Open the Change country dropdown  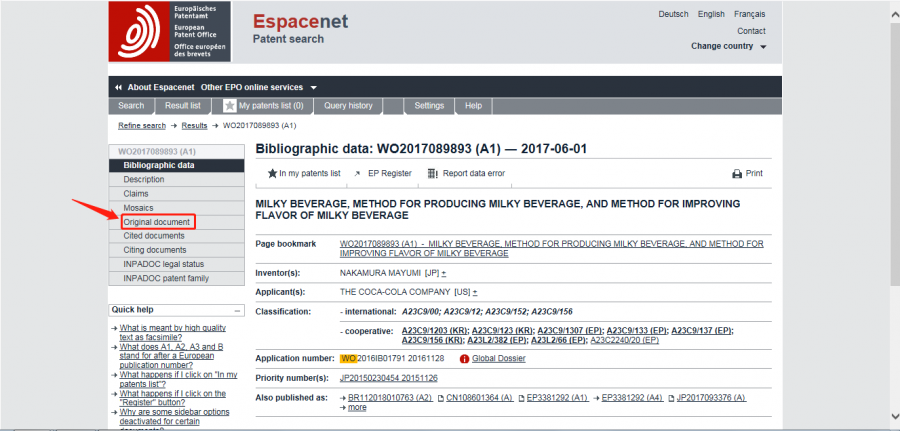[x=728, y=46]
